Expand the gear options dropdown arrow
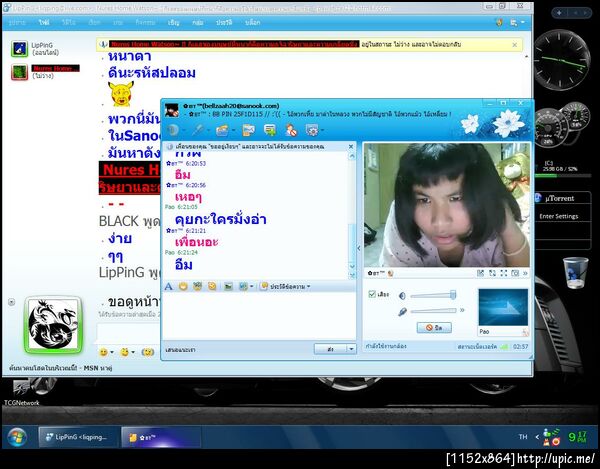 [x=322, y=130]
